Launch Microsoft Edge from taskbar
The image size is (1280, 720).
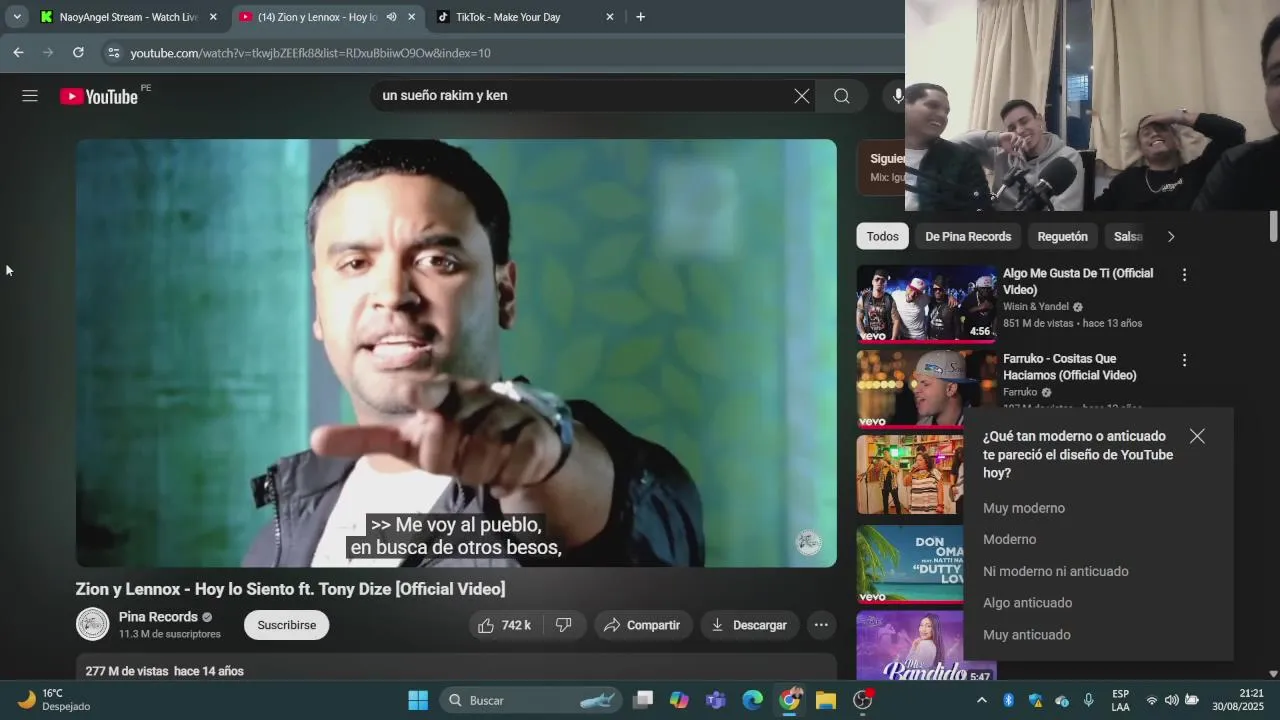(753, 700)
